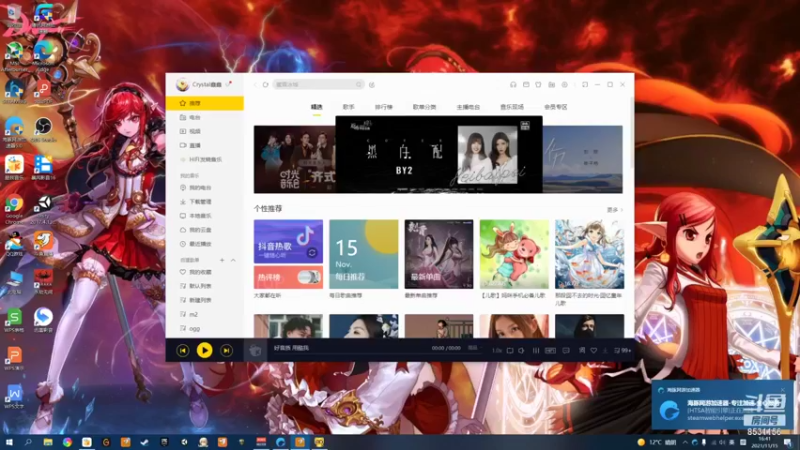Open the 黑白配 BY2 banner
This screenshot has height=450, width=800.
[439, 155]
